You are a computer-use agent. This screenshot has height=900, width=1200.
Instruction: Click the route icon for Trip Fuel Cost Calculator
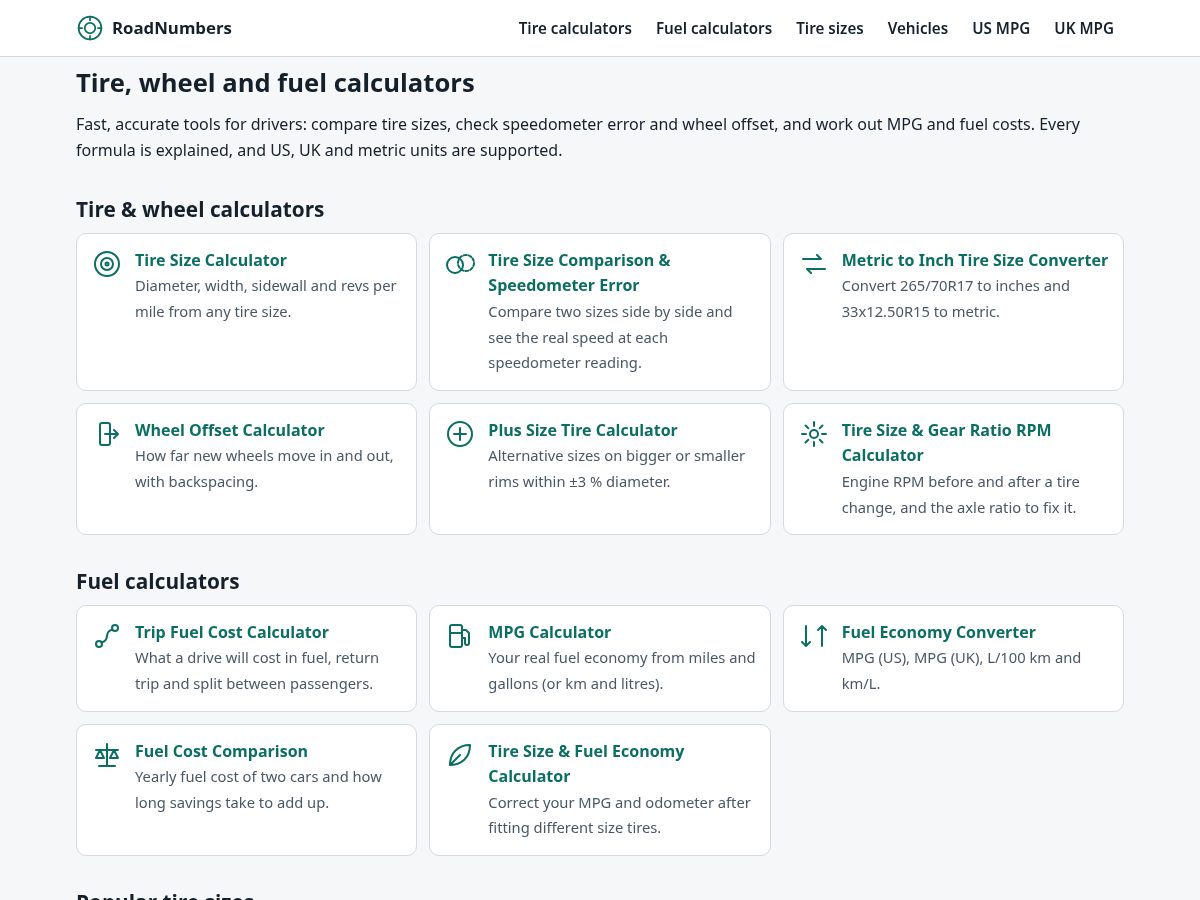(107, 636)
